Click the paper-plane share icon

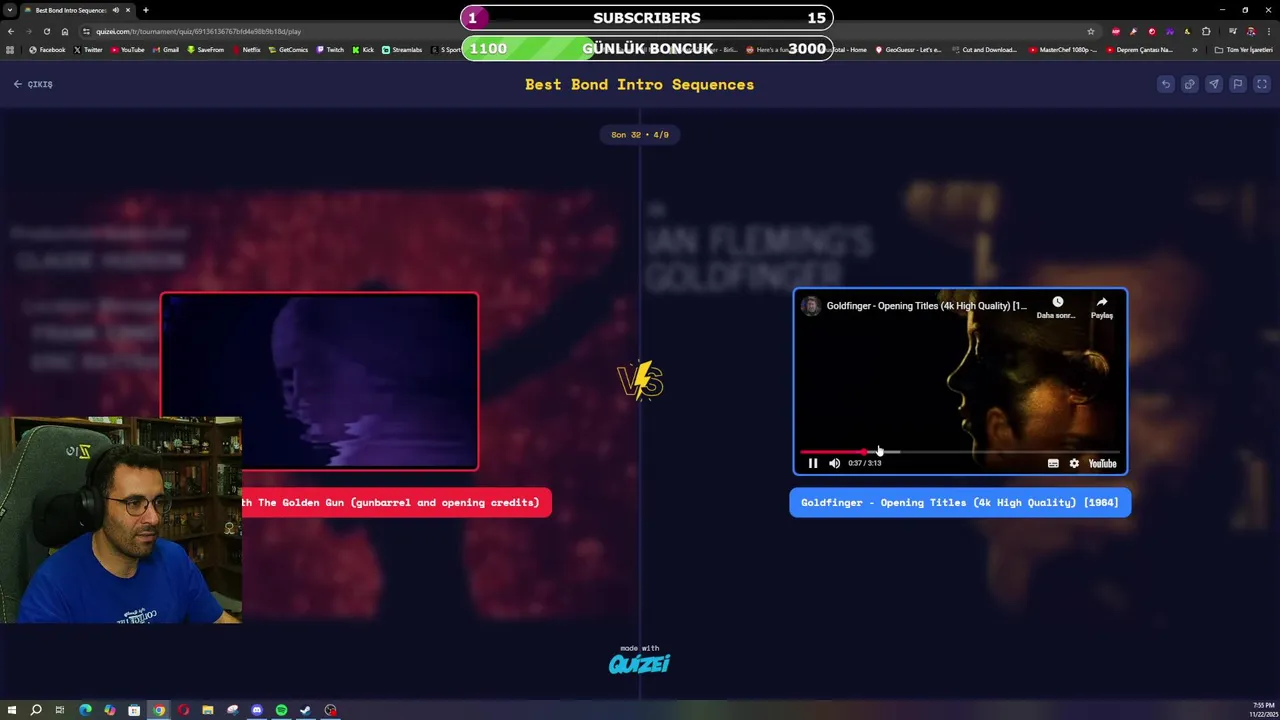(1213, 84)
